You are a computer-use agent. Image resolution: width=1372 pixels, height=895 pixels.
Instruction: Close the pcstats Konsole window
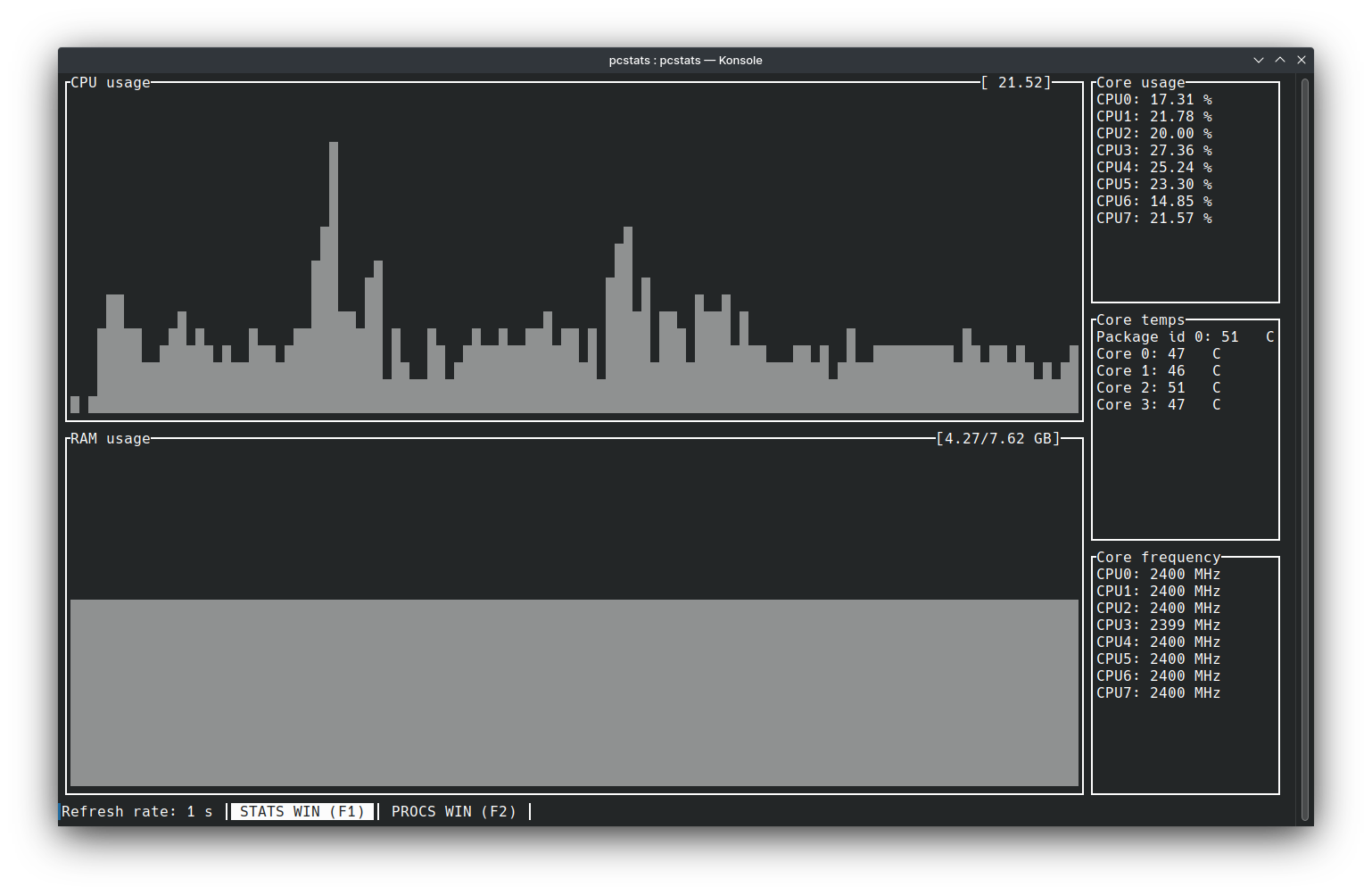click(x=1302, y=60)
